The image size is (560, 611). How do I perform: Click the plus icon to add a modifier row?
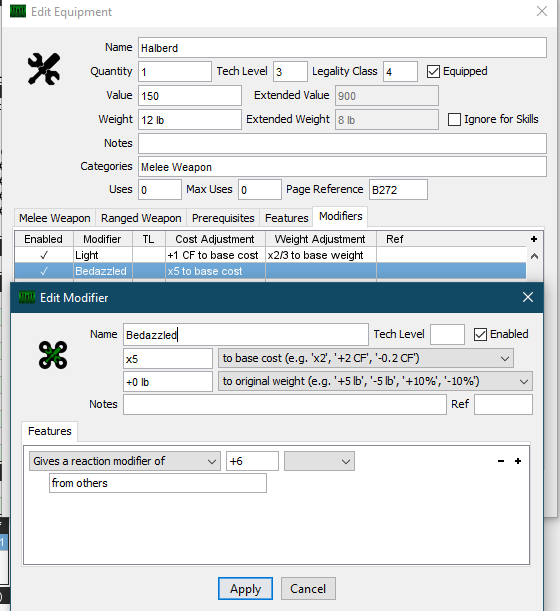pyautogui.click(x=534, y=239)
